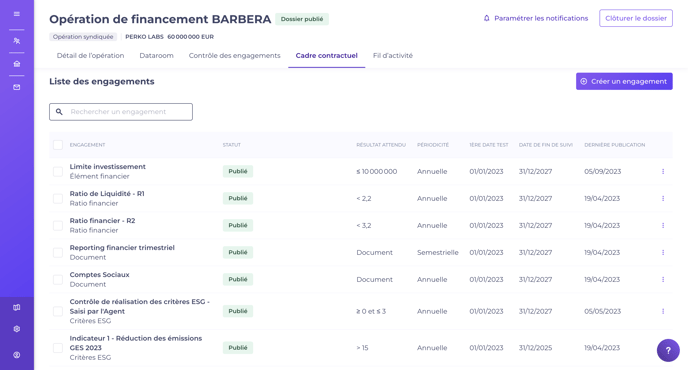Open row menu for Ratio financier - R2
The height and width of the screenshot is (370, 688).
pyautogui.click(x=663, y=226)
